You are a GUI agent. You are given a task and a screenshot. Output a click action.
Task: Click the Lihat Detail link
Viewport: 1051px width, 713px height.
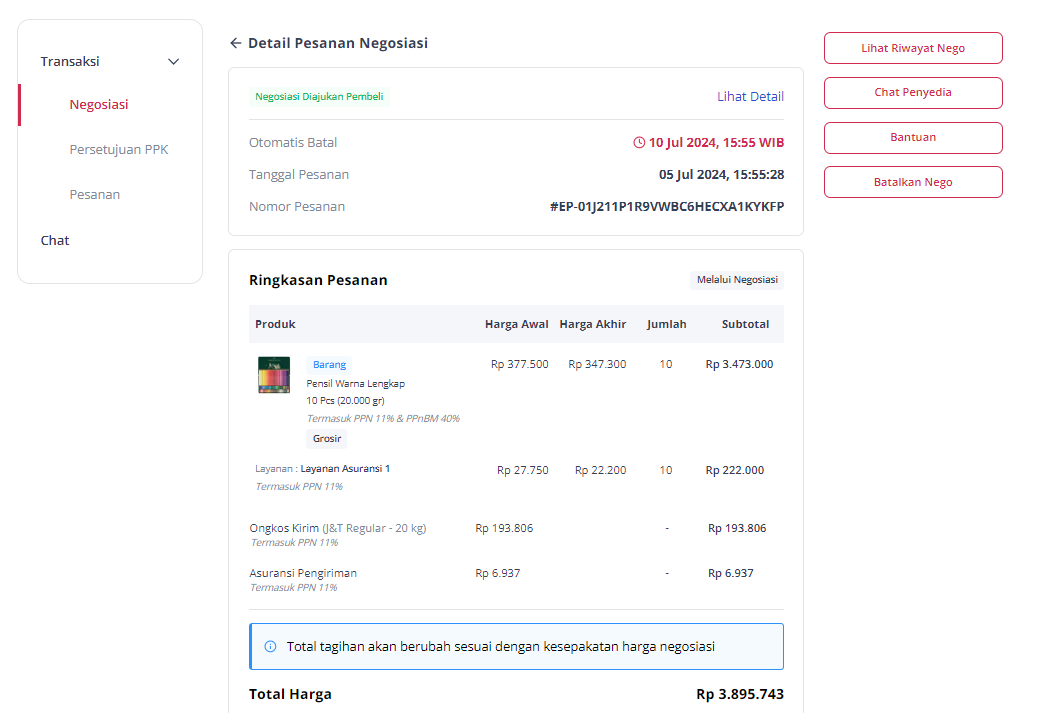[x=750, y=96]
